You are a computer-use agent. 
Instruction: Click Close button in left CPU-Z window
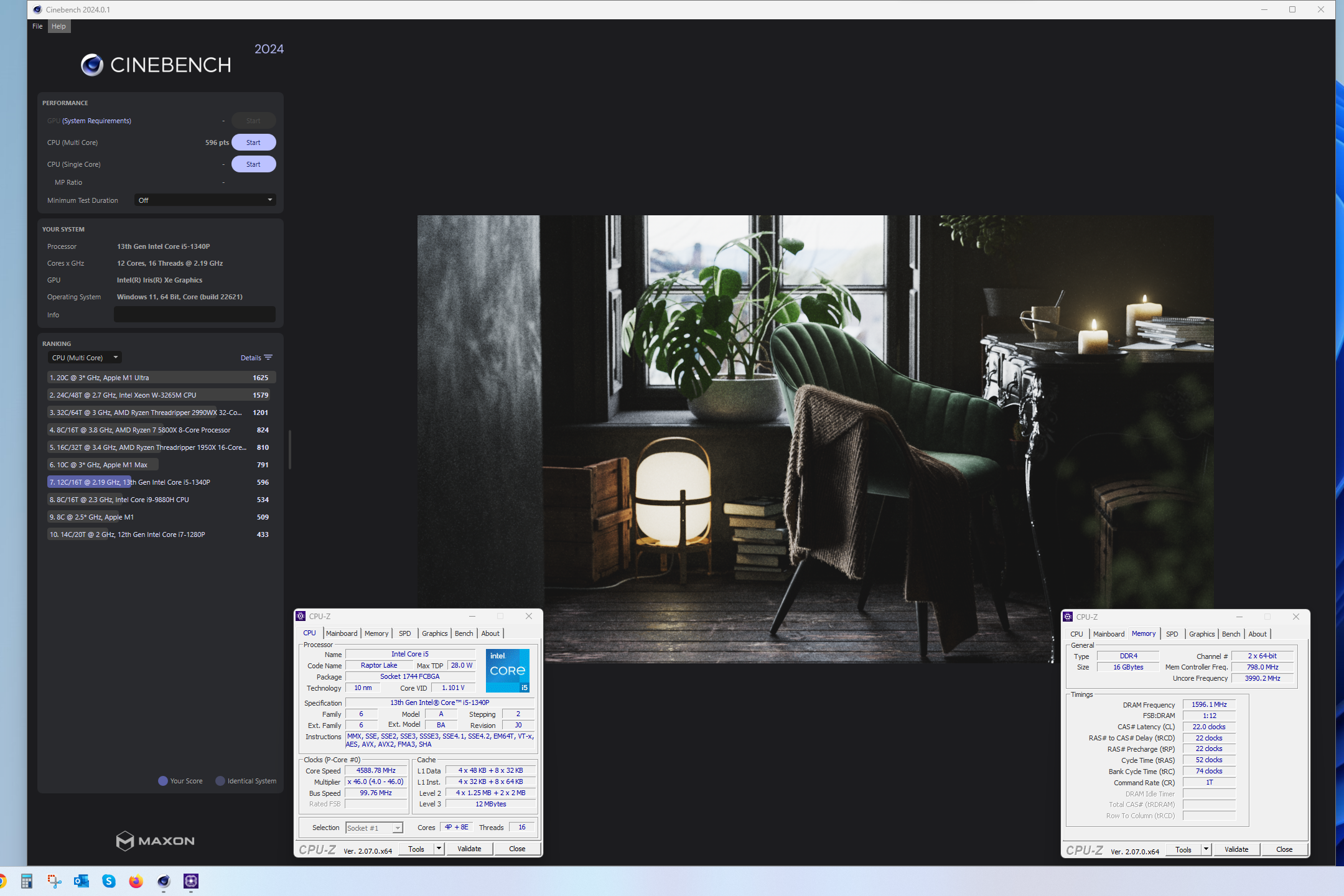click(517, 849)
